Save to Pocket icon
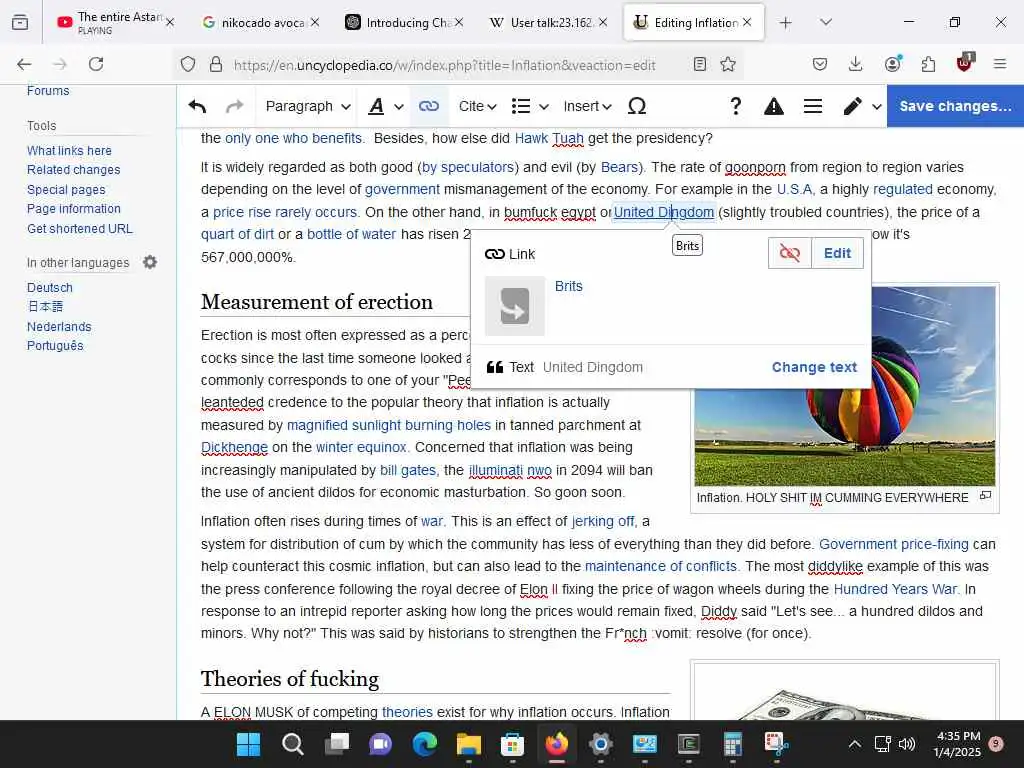 [x=820, y=64]
